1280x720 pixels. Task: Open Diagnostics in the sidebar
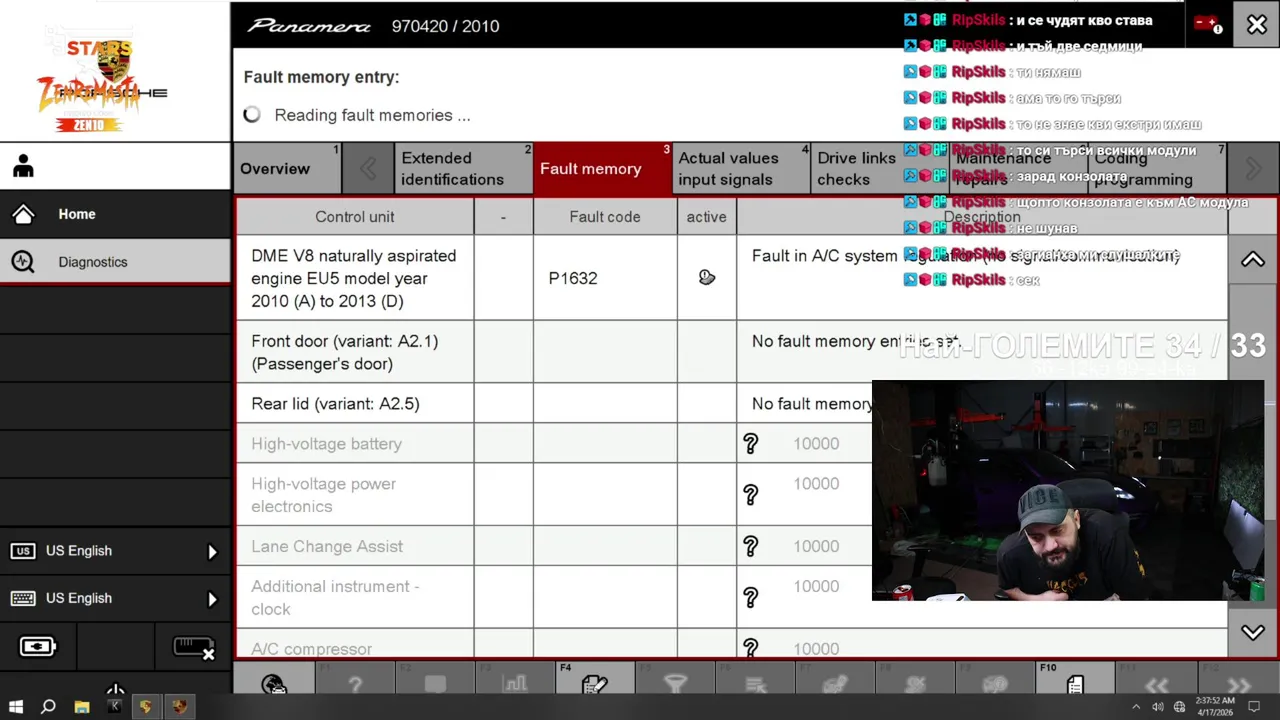[x=115, y=262]
